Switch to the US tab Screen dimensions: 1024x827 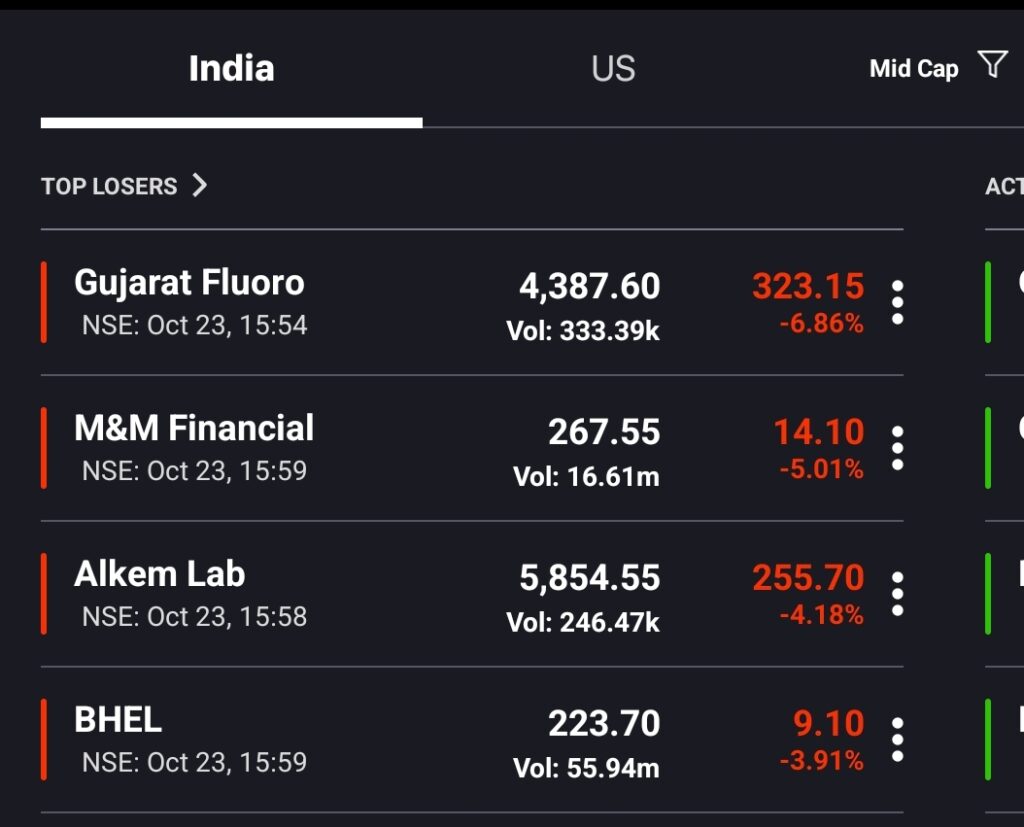[613, 69]
